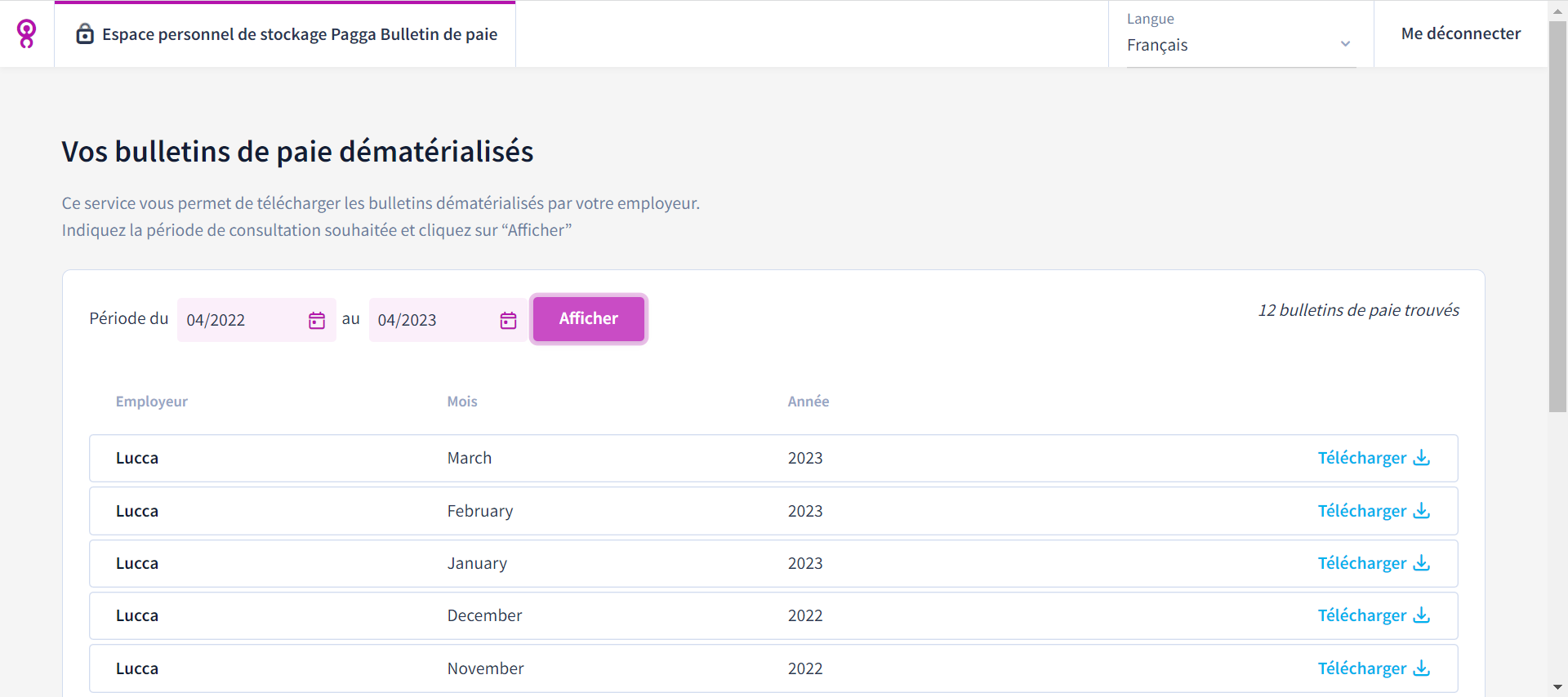Viewport: 1568px width, 697px height.
Task: Select the Lucca cell in the March row
Action: 137,458
